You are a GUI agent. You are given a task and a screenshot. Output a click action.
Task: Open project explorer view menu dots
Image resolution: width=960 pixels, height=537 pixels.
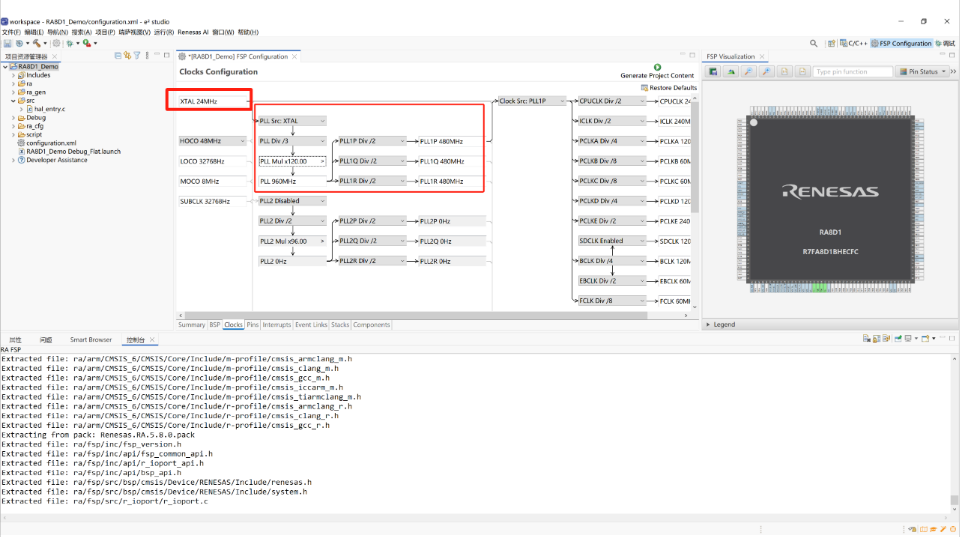tap(147, 56)
